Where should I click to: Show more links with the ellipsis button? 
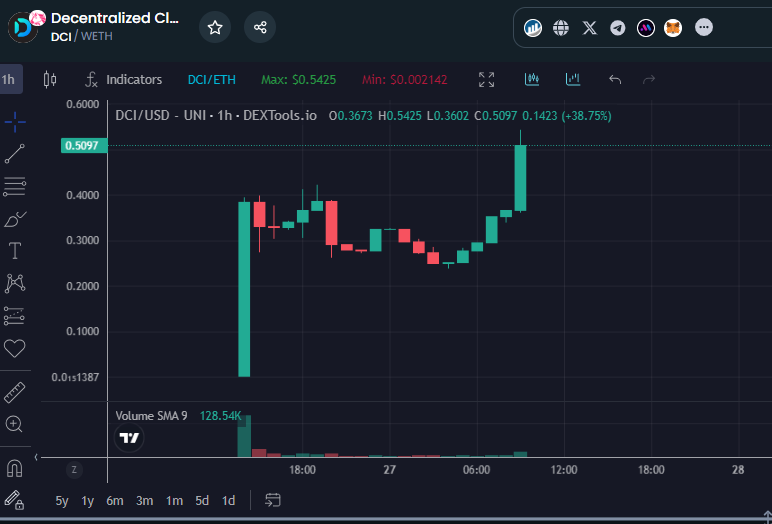pos(704,28)
